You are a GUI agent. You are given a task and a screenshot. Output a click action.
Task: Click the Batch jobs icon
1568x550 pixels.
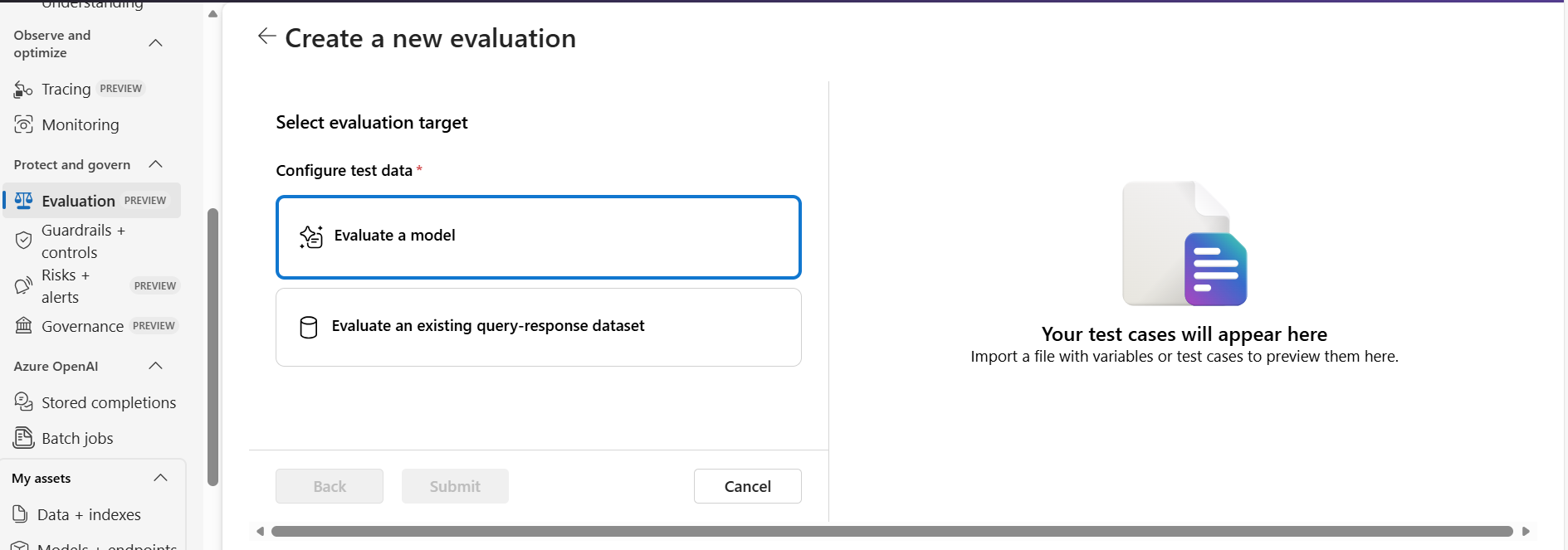point(23,438)
